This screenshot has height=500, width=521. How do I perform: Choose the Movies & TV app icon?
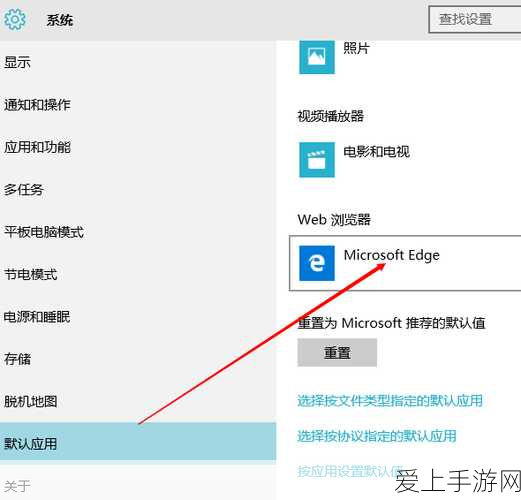tap(317, 160)
